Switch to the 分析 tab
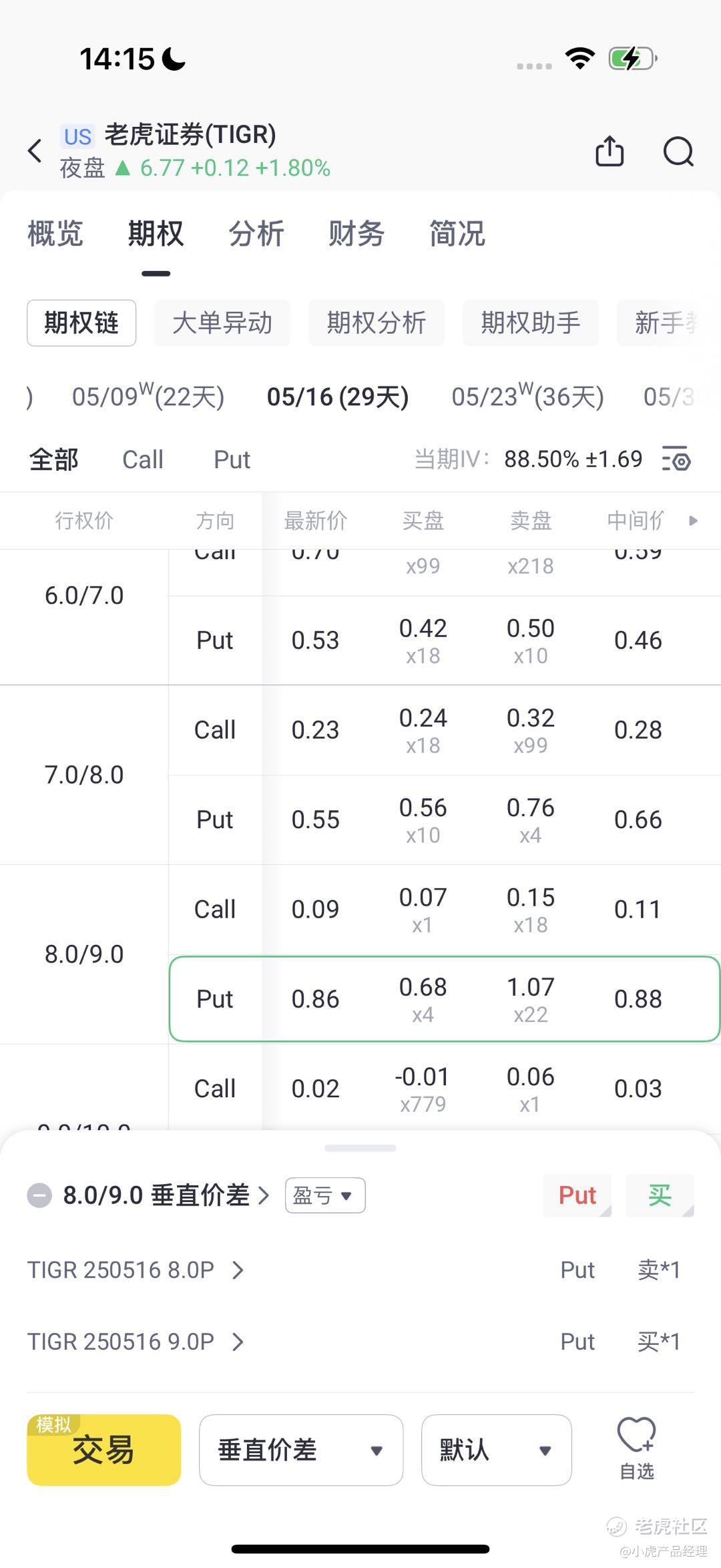 [256, 234]
